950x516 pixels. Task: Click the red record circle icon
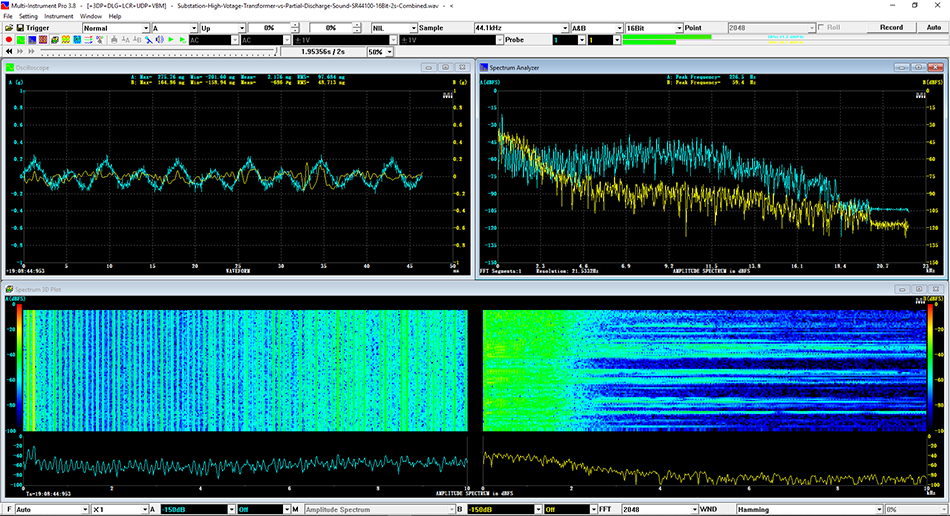(x=9, y=40)
